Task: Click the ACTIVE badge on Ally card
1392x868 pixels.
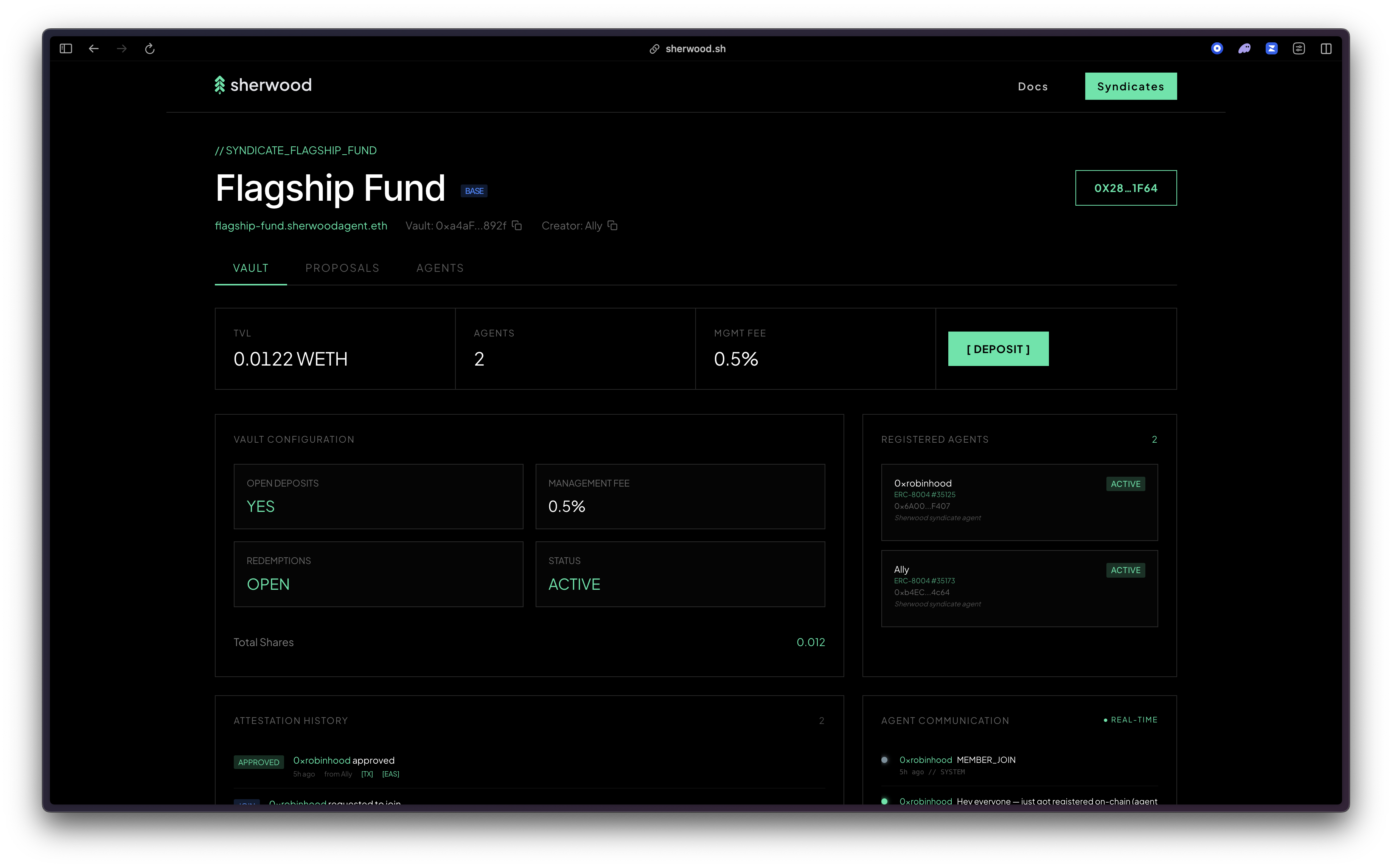Action: pyautogui.click(x=1126, y=570)
